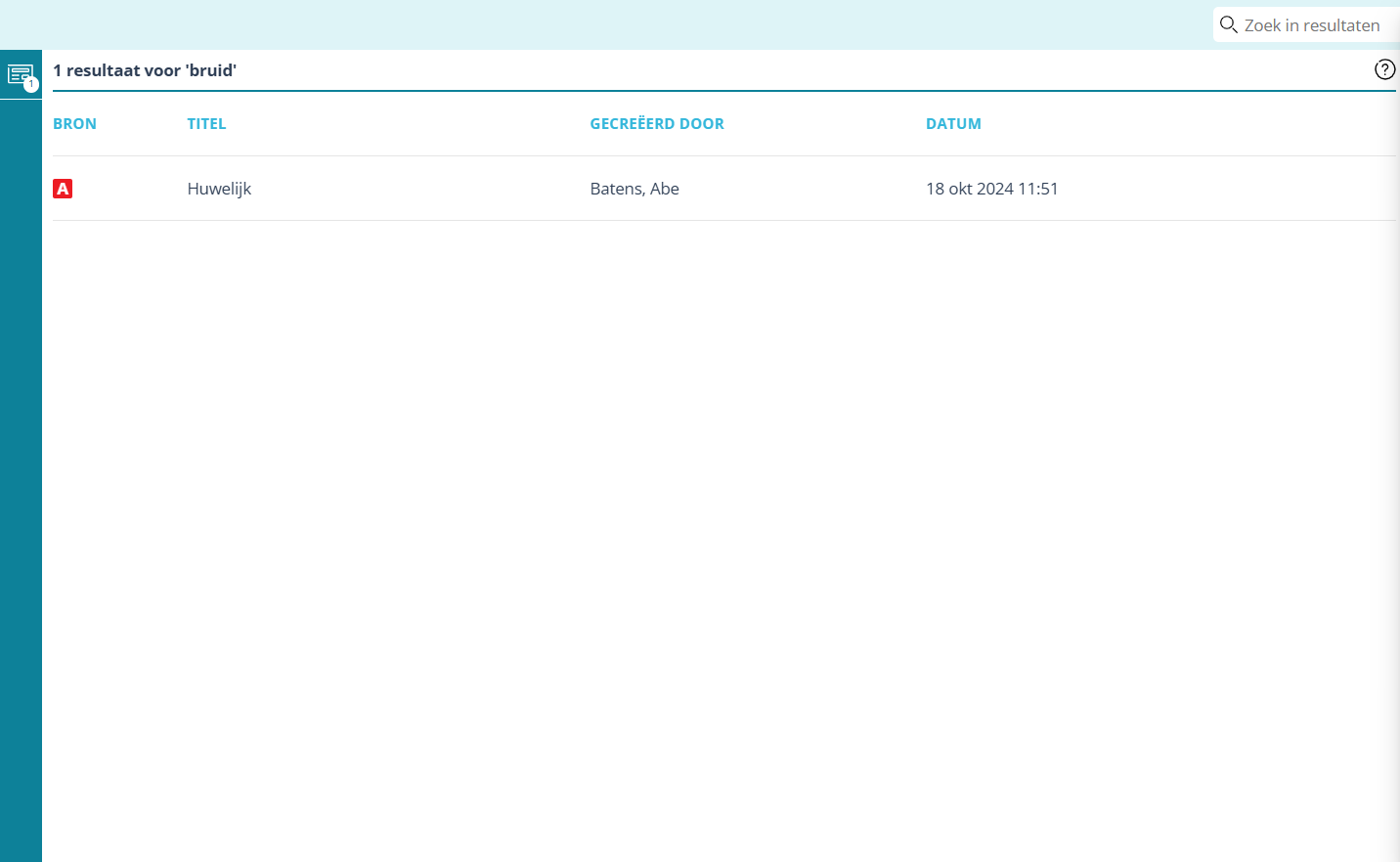Select the date 18 okt 2024 11:51
This screenshot has width=1400, height=862.
click(991, 189)
